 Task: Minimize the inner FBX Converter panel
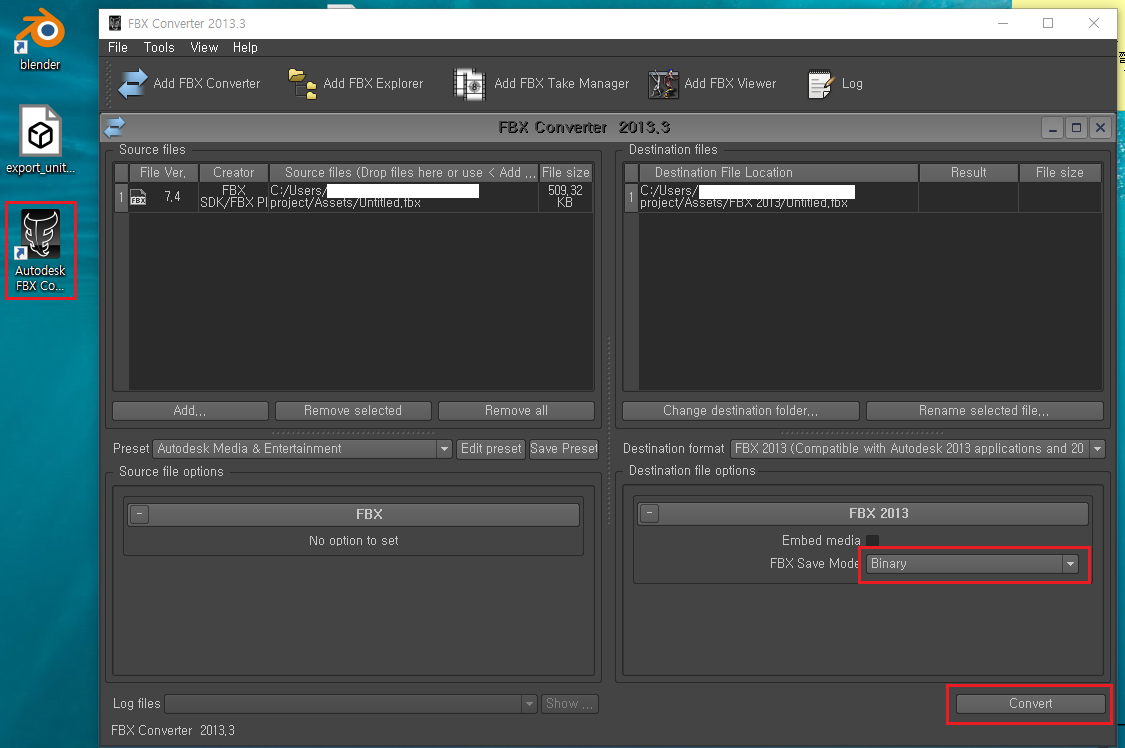click(1053, 128)
